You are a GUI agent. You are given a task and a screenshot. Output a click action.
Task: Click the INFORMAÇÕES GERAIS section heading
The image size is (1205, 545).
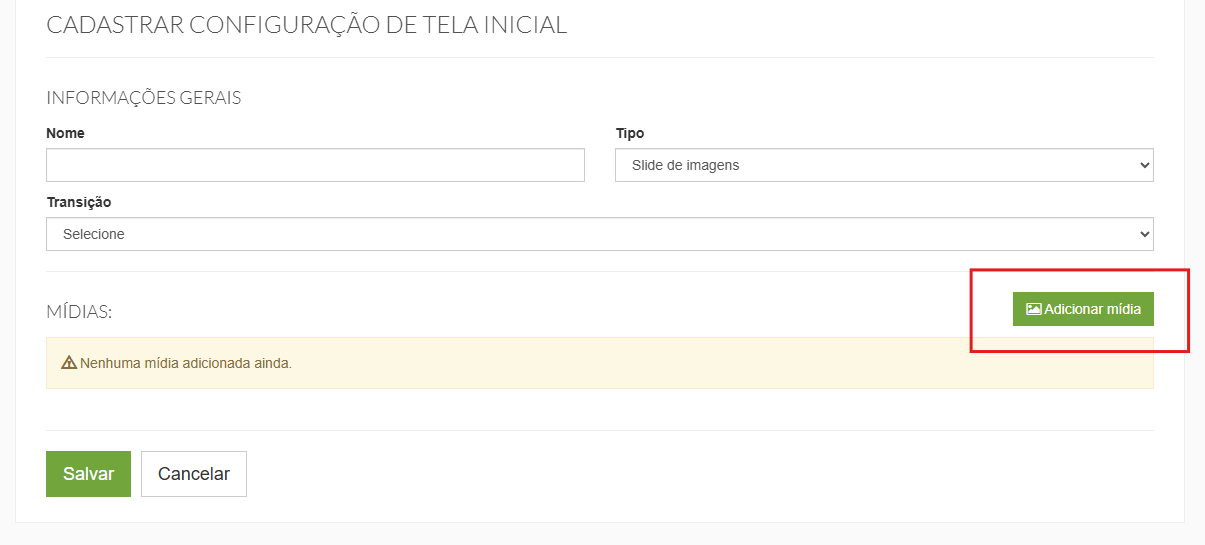tap(143, 98)
